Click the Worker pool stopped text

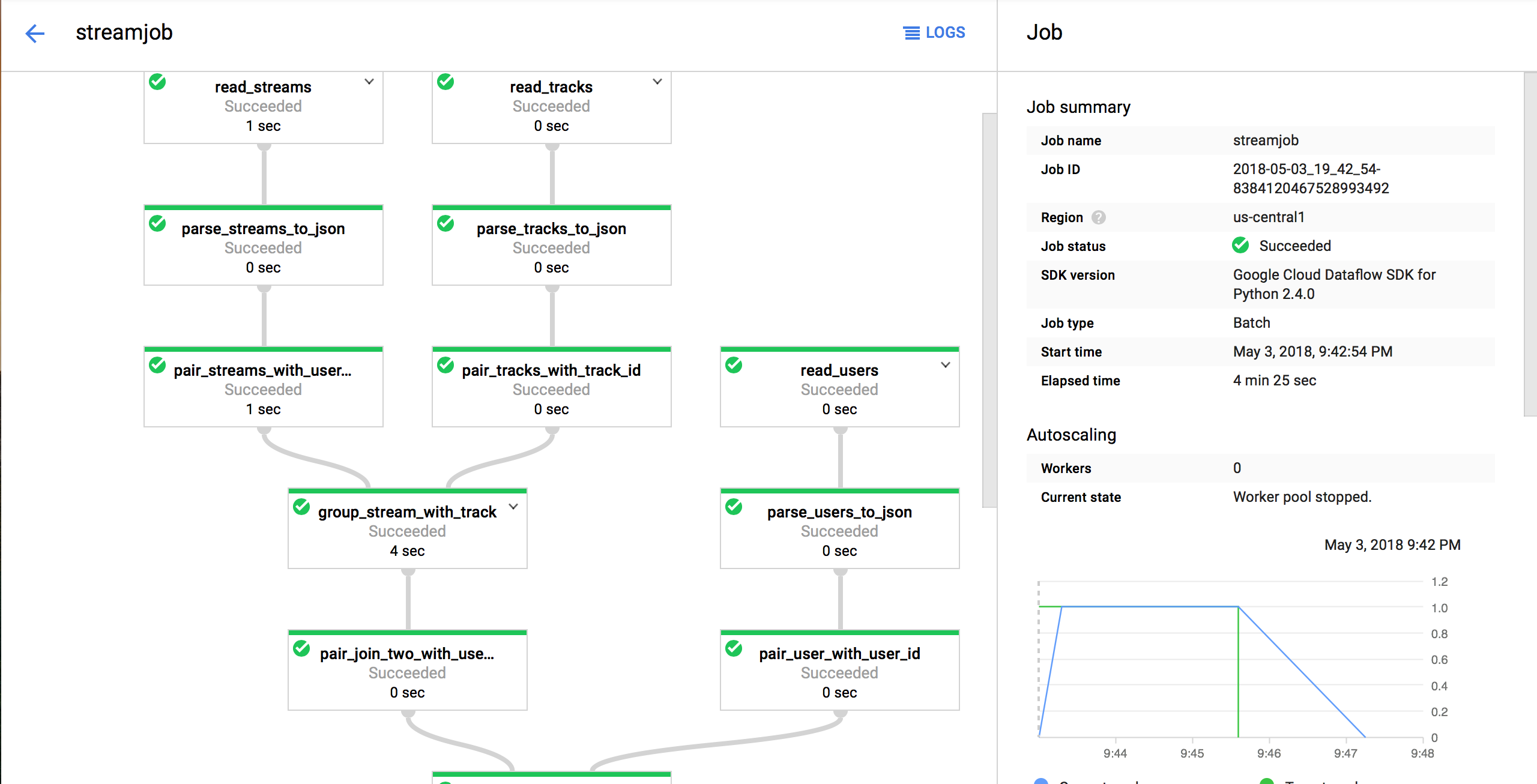(x=1302, y=497)
